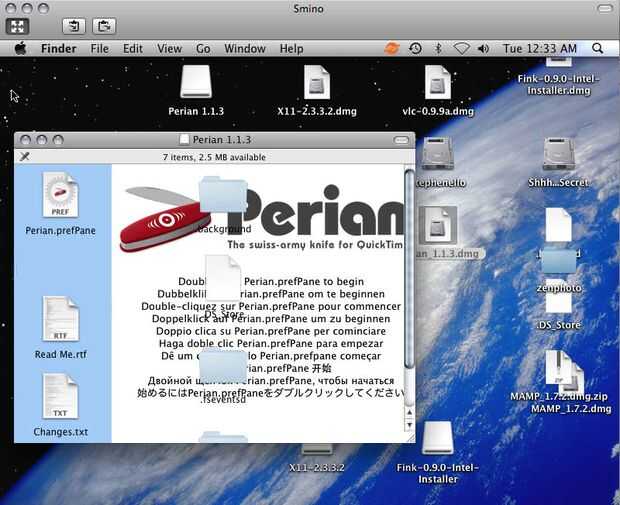Click the Bluetooth status icon
Viewport: 620px width, 505px height.
click(438, 49)
